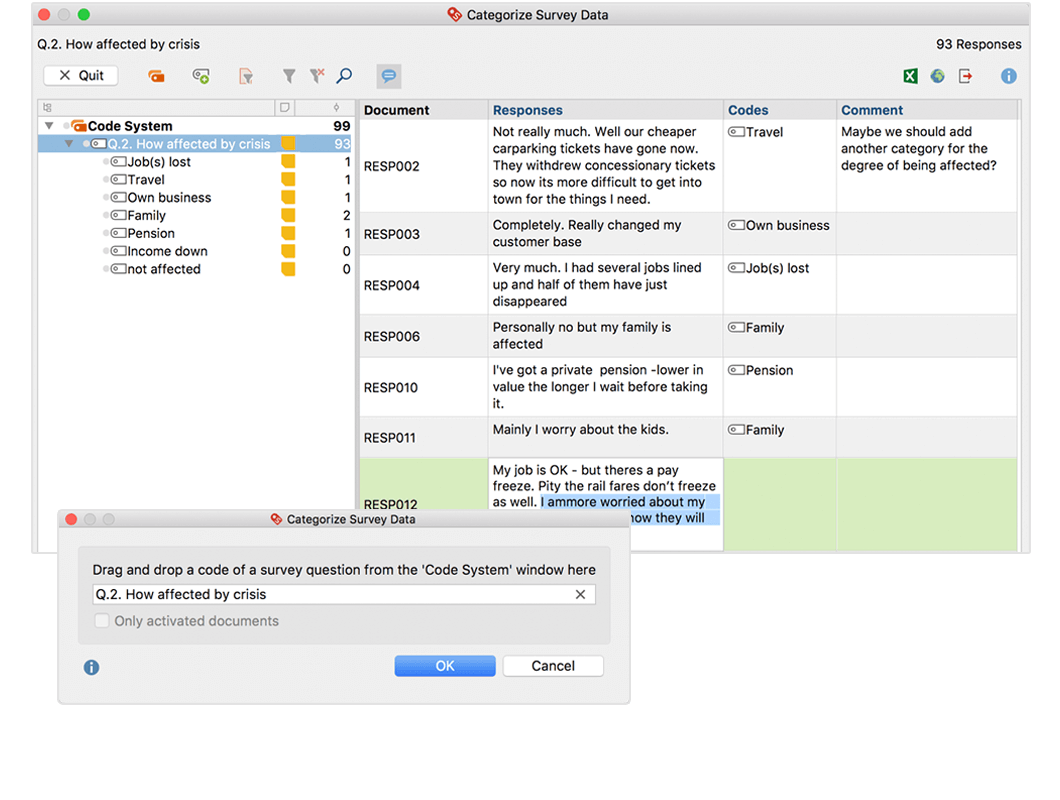Click the orange code system icon in toolbar
The width and height of the screenshot is (1060, 800).
156,76
